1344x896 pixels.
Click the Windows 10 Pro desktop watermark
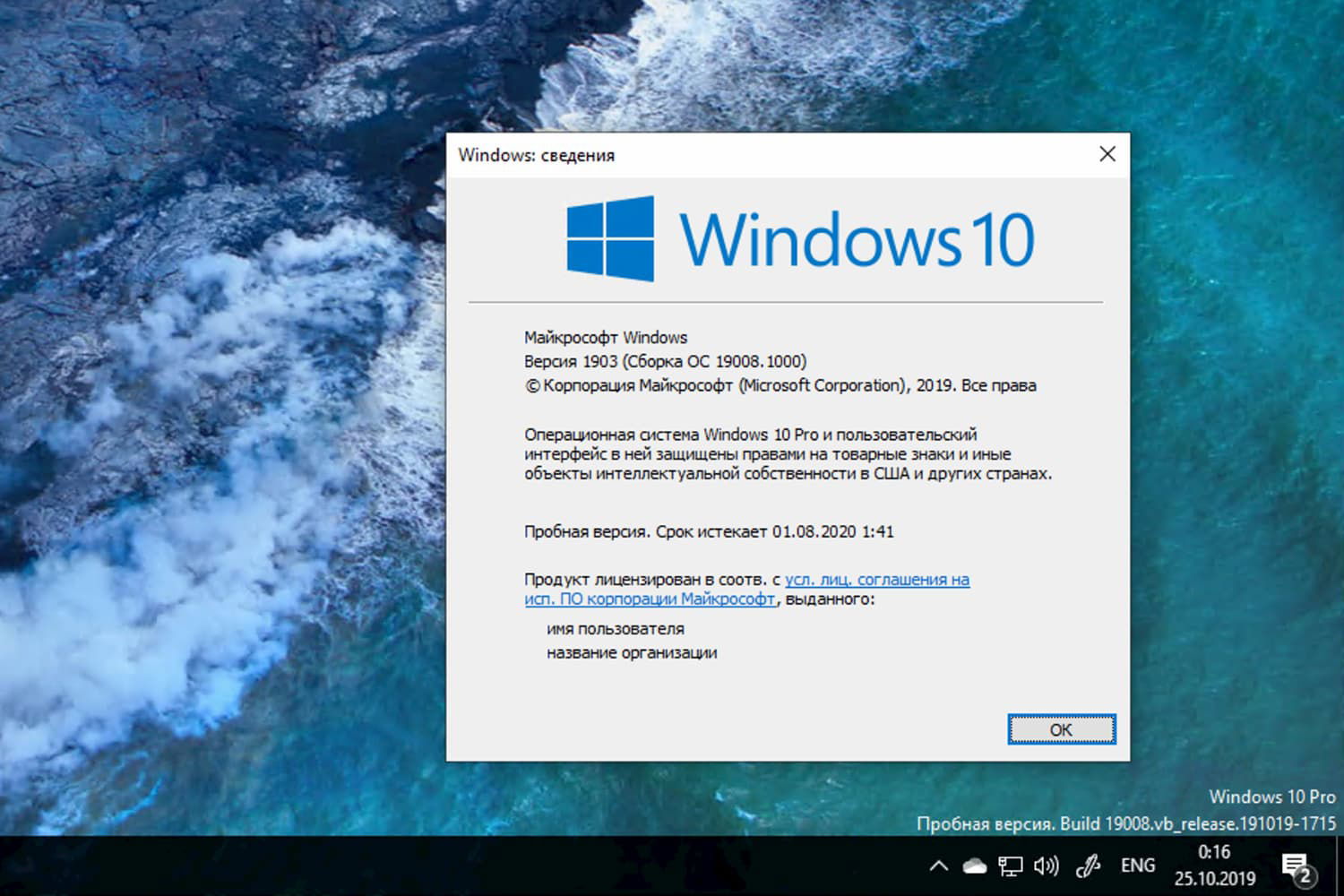[1271, 797]
